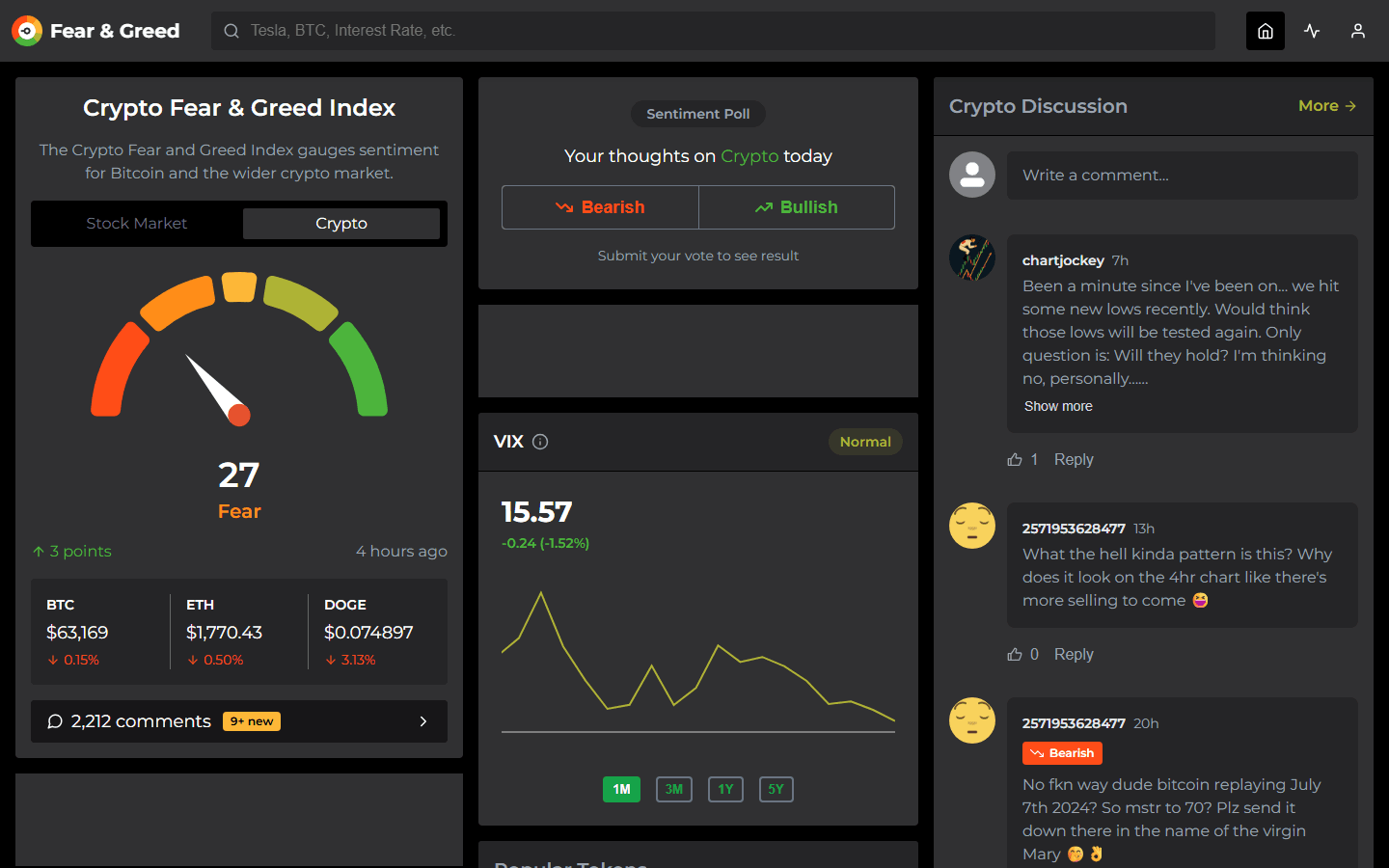Reply to chartjockey's comment
1389x868 pixels.
(x=1074, y=460)
